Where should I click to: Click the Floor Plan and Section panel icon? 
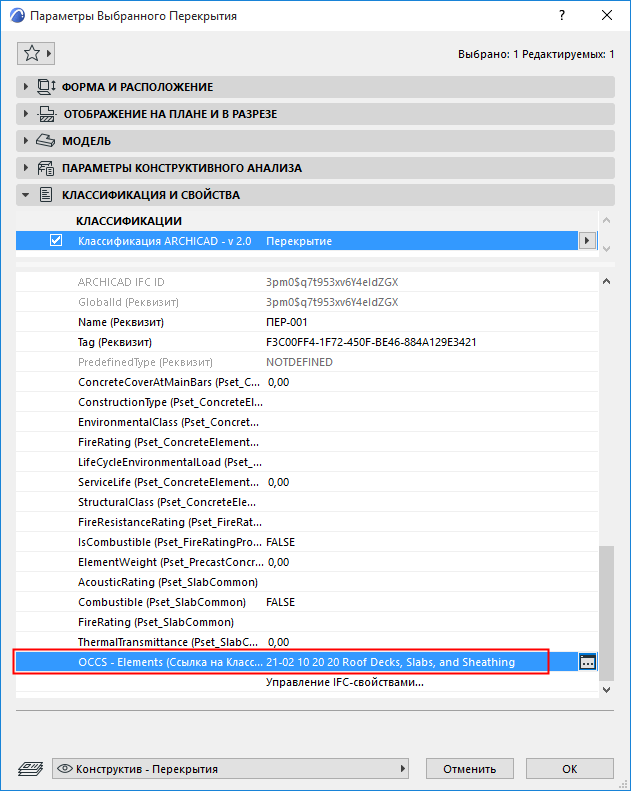point(47,114)
